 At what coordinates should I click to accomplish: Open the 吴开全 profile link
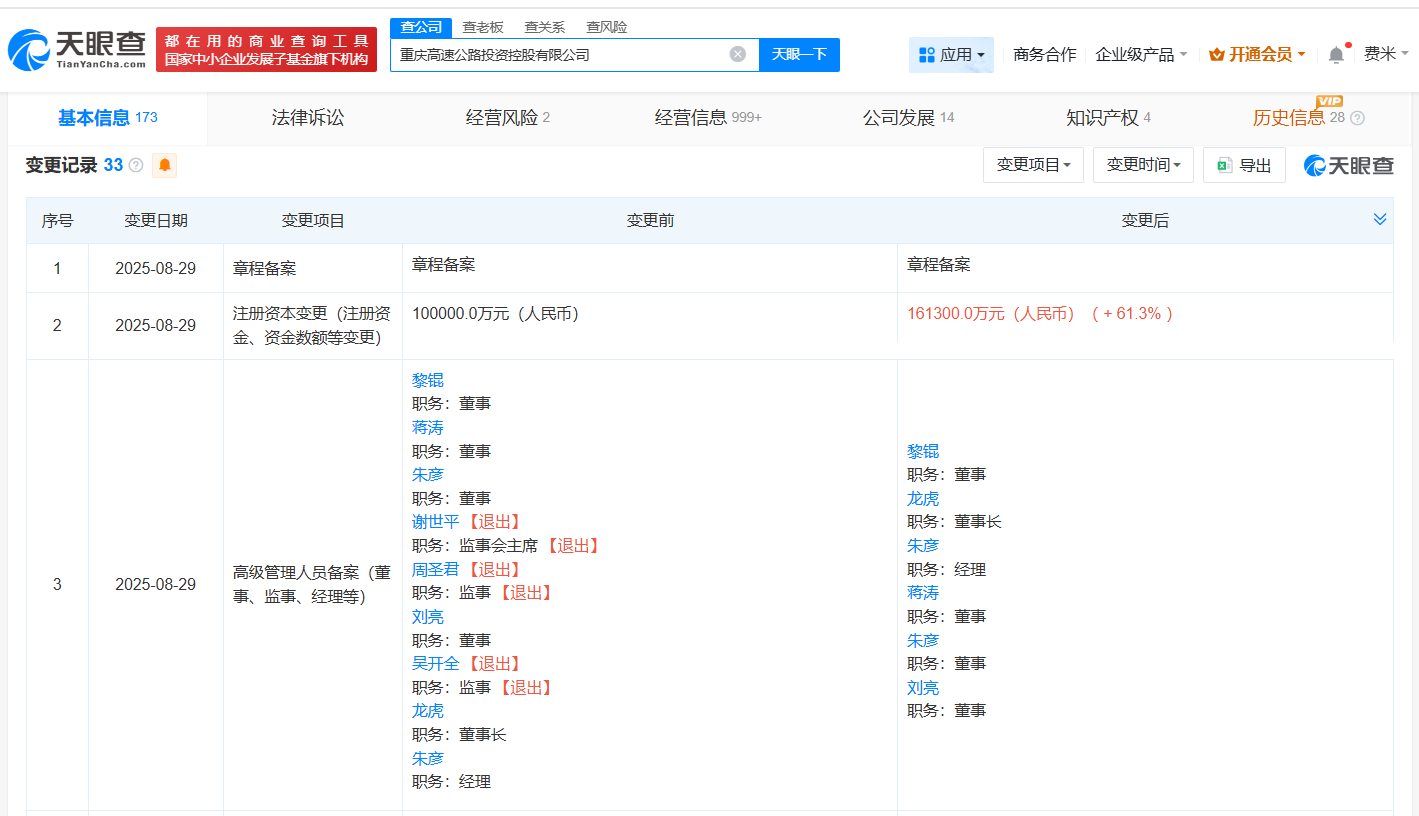(436, 664)
